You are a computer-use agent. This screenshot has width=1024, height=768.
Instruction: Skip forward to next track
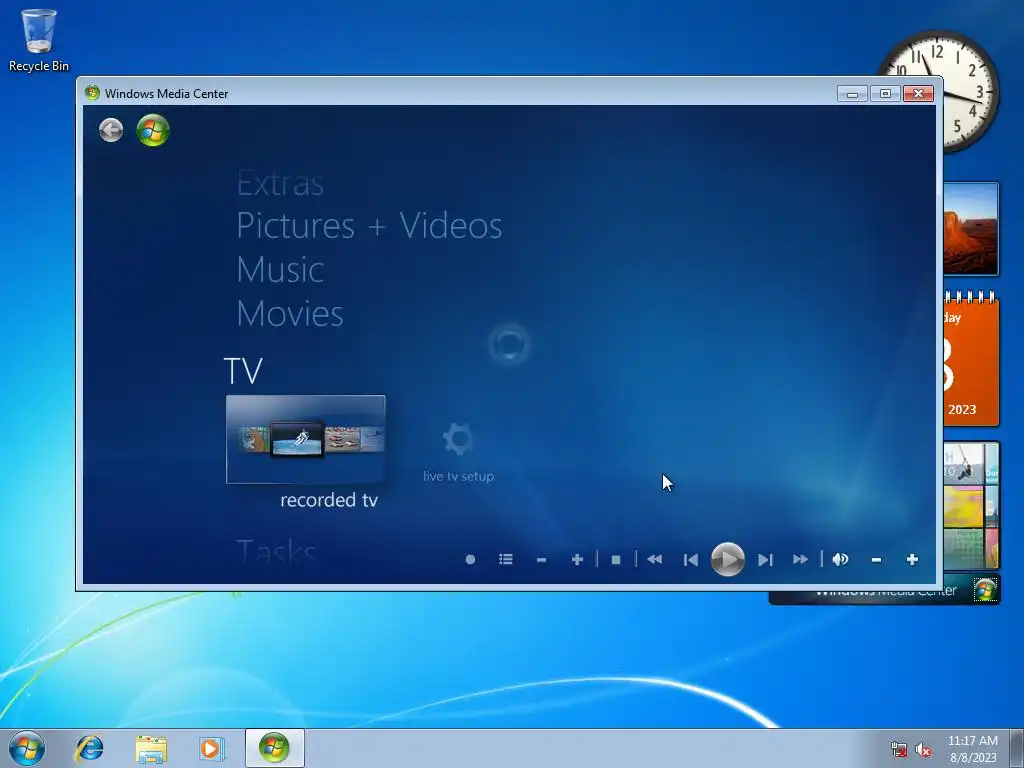tap(765, 560)
